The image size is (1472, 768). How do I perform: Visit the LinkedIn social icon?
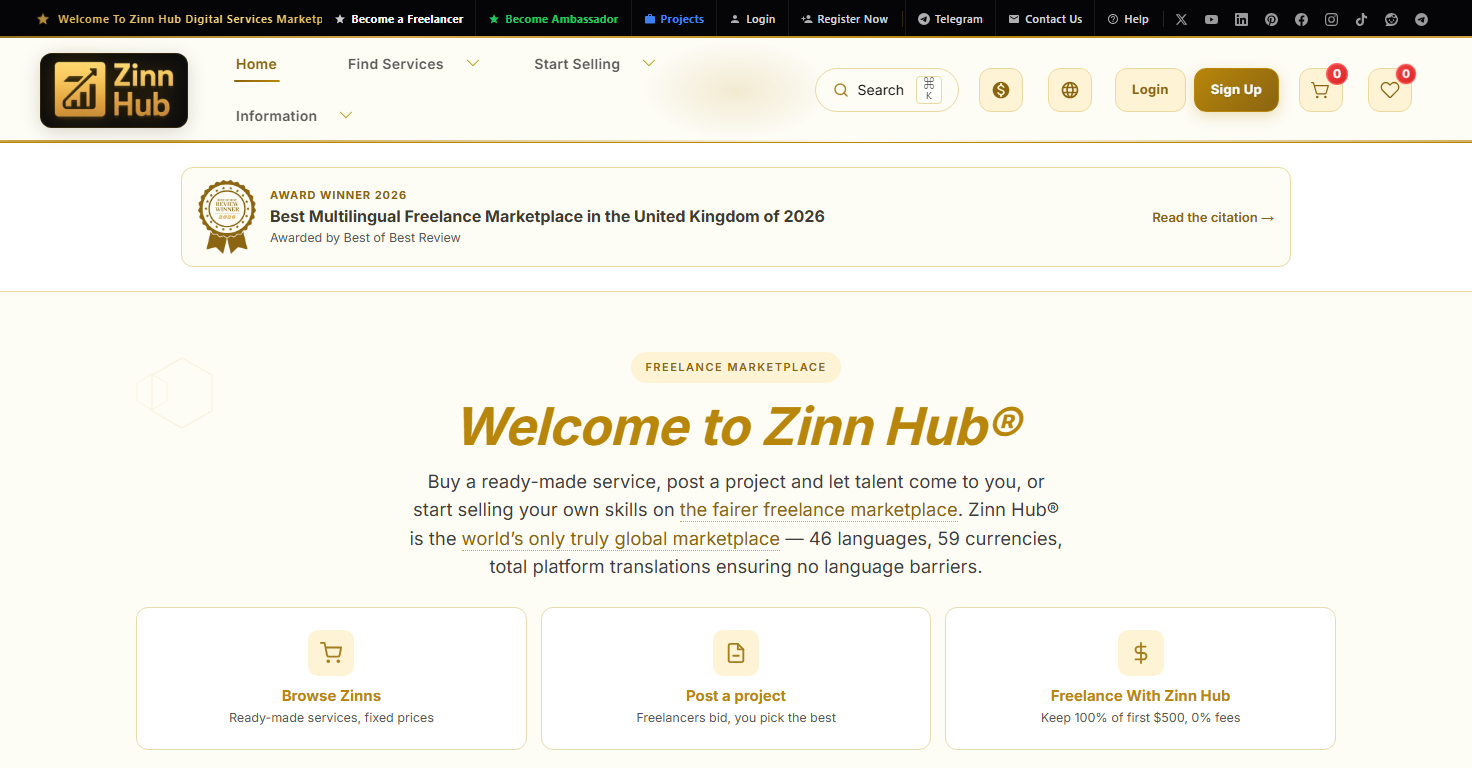tap(1241, 19)
